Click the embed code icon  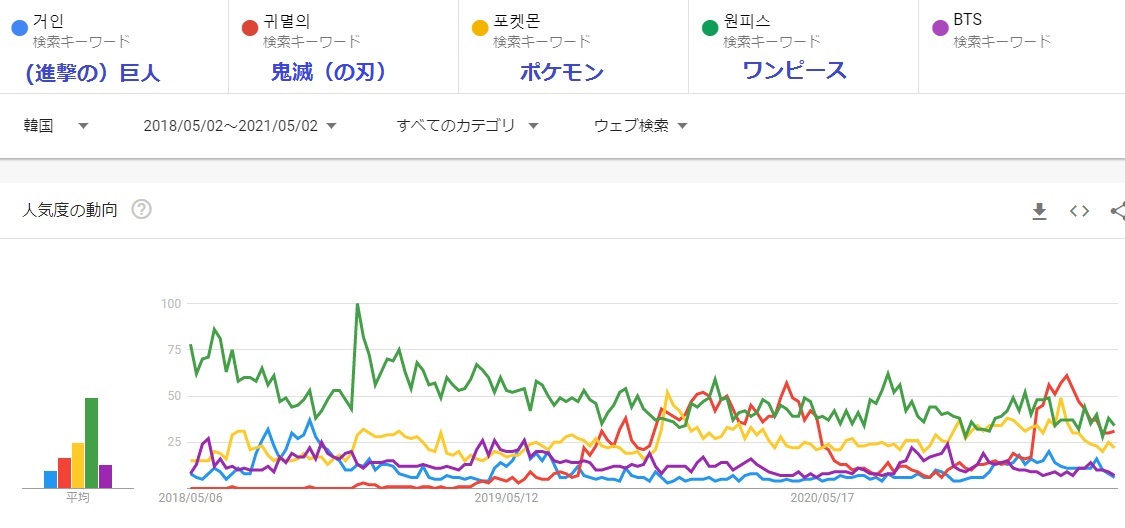[1079, 210]
